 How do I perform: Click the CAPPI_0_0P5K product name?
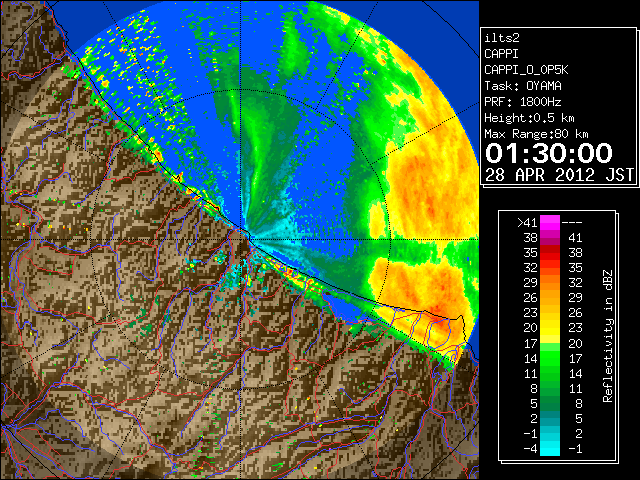coord(526,70)
